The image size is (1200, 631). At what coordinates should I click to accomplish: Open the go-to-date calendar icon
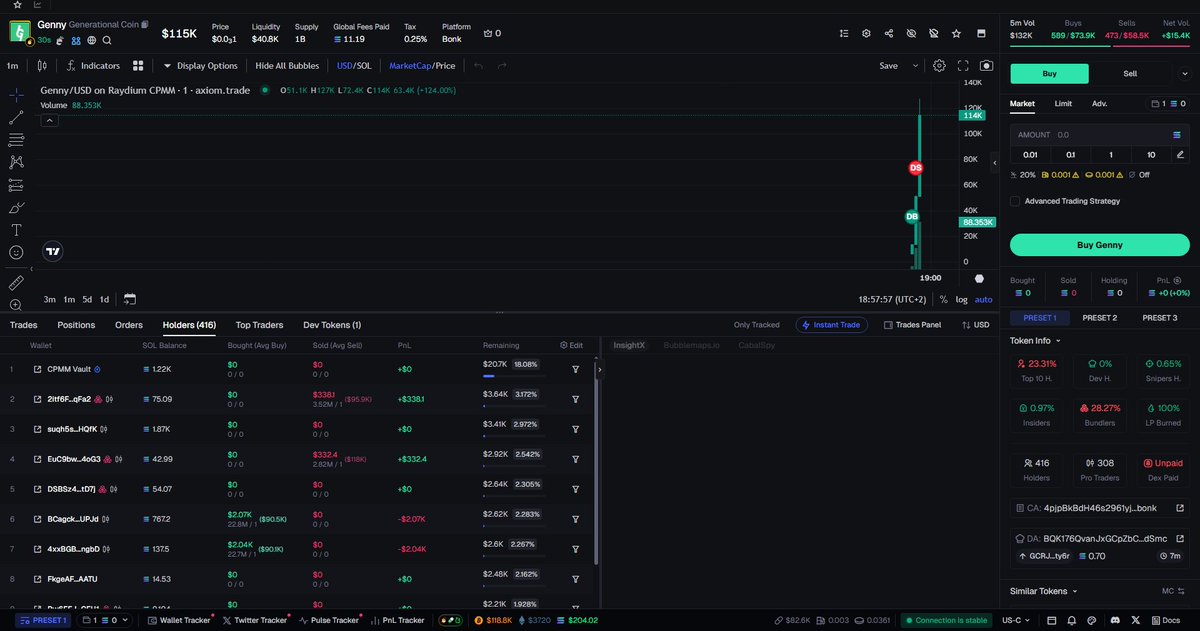(x=130, y=299)
